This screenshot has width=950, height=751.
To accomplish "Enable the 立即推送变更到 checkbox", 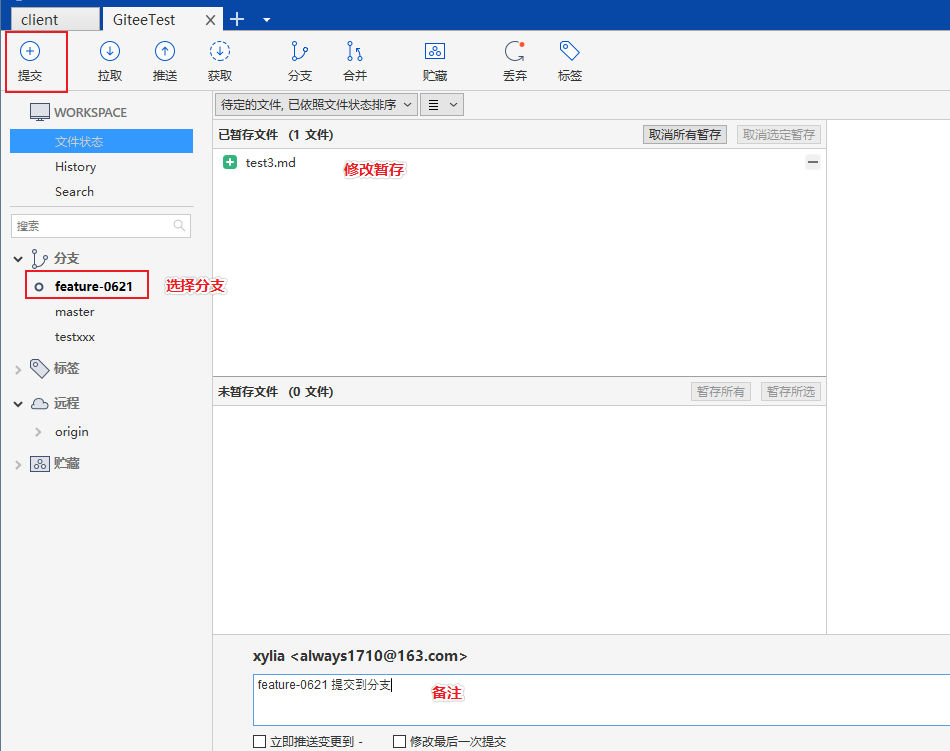I will tap(260, 742).
